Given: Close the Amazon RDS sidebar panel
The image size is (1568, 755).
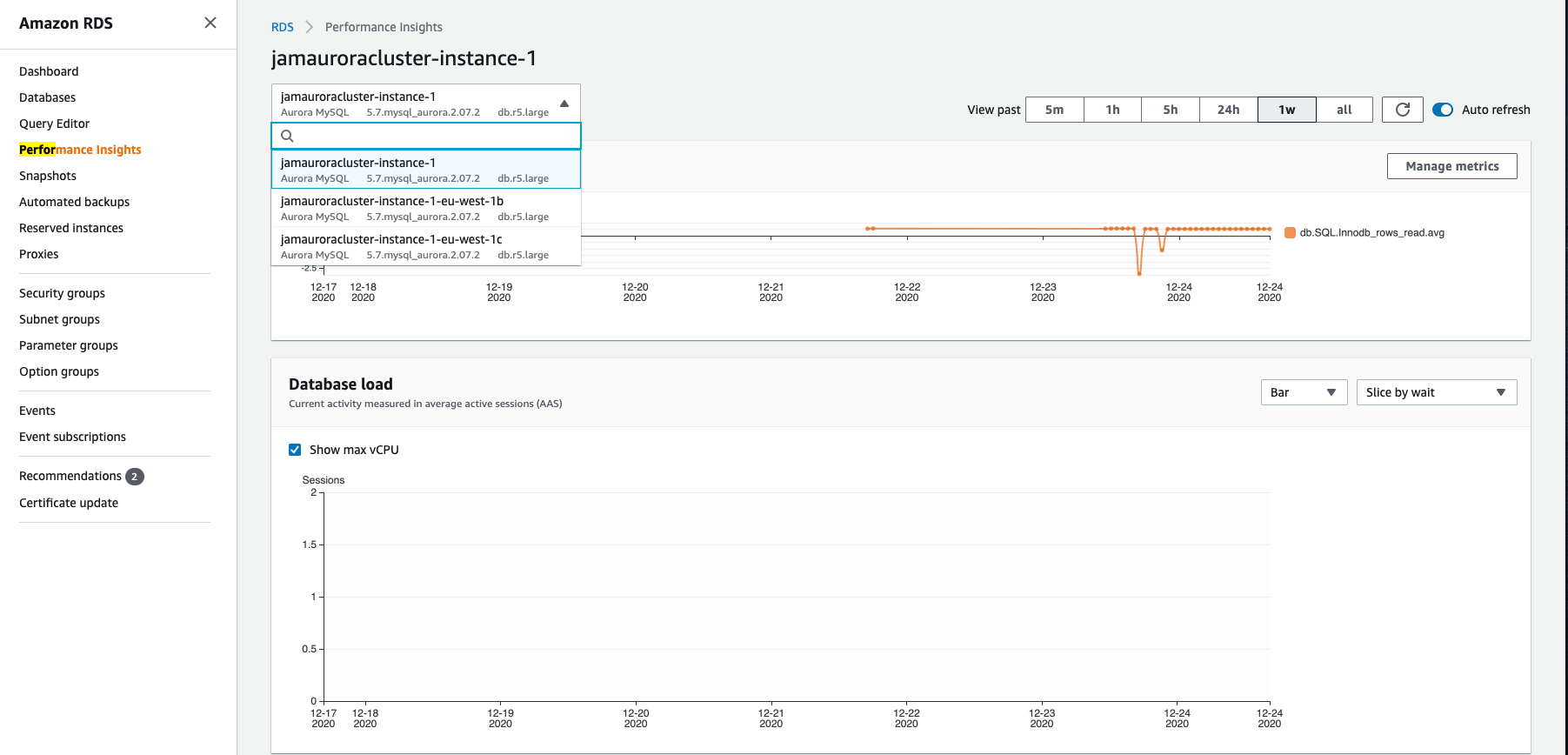Looking at the screenshot, I should 210,23.
